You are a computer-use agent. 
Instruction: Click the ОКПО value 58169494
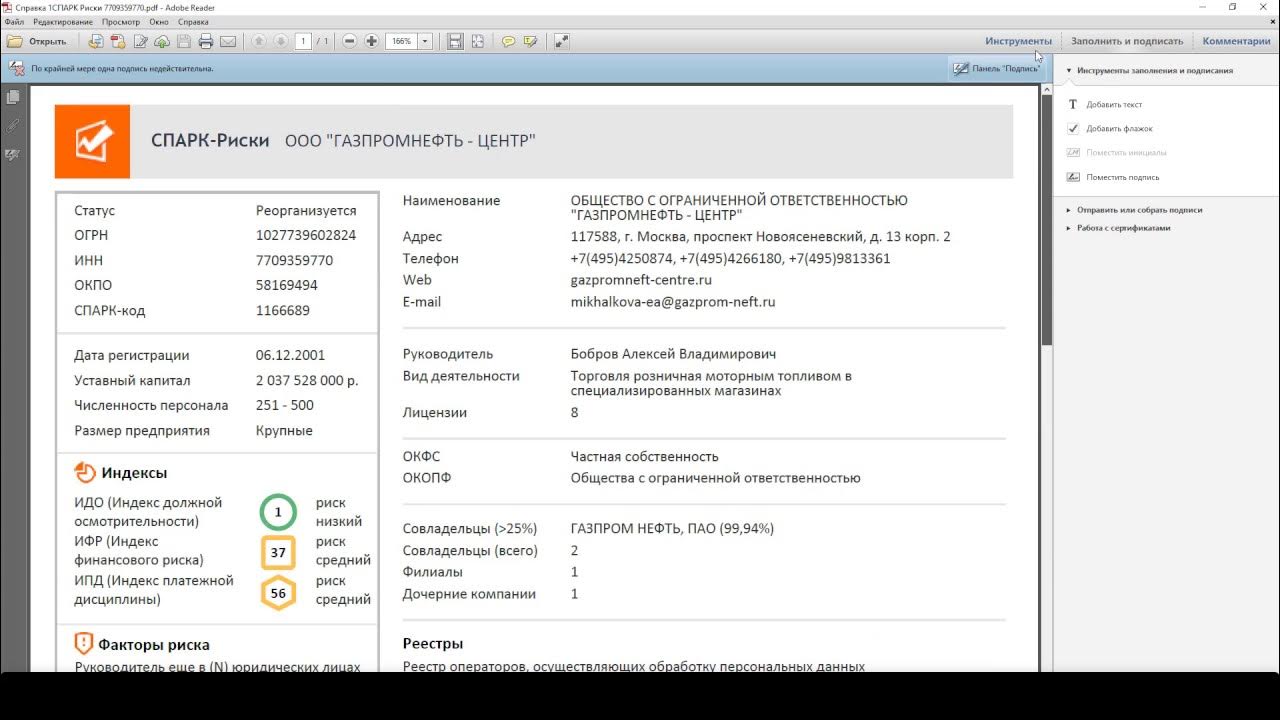[x=286, y=285]
